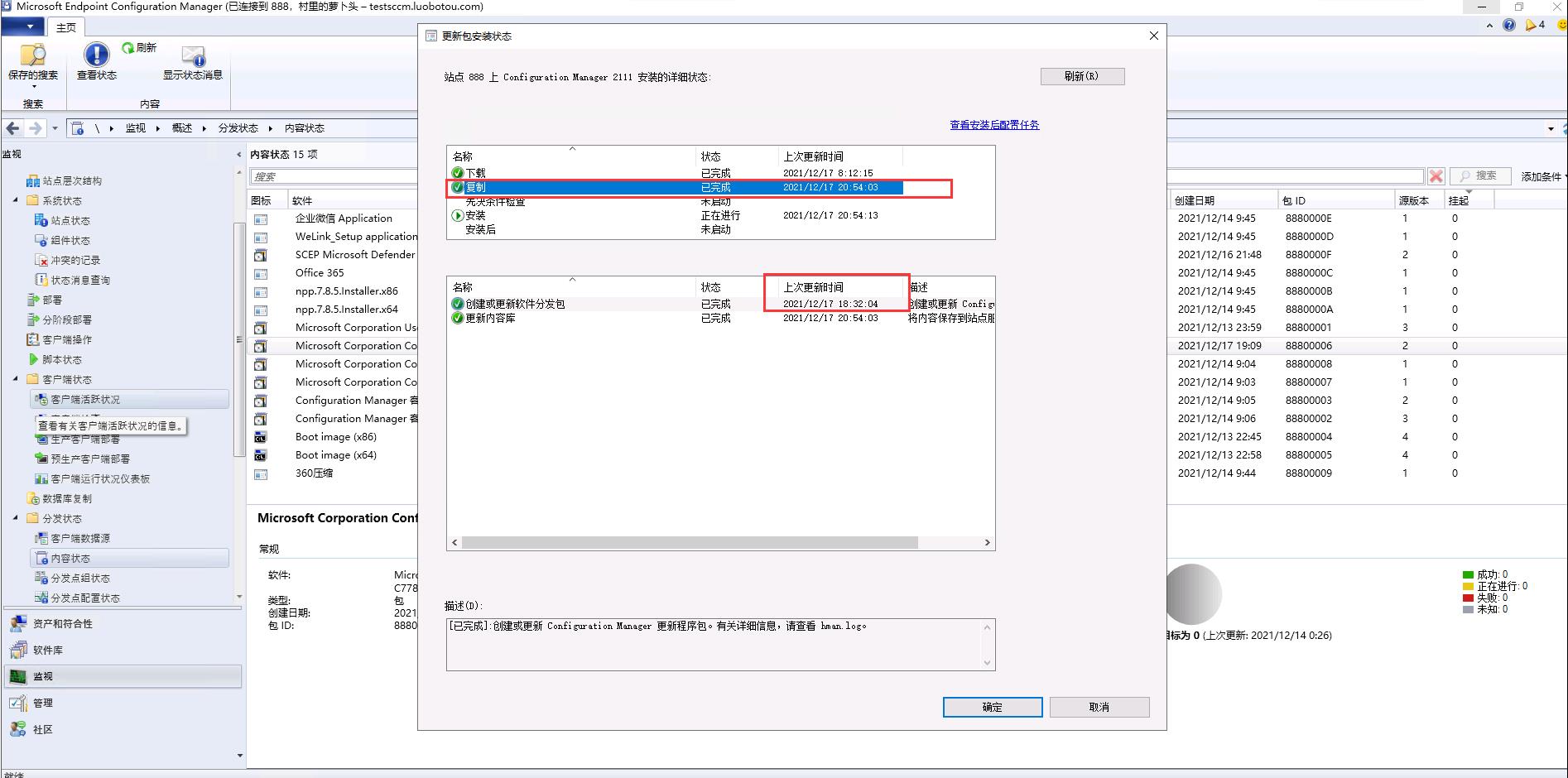Select the Post Installation (安装后) step row
Image resolution: width=1568 pixels, height=778 pixels.
676,229
